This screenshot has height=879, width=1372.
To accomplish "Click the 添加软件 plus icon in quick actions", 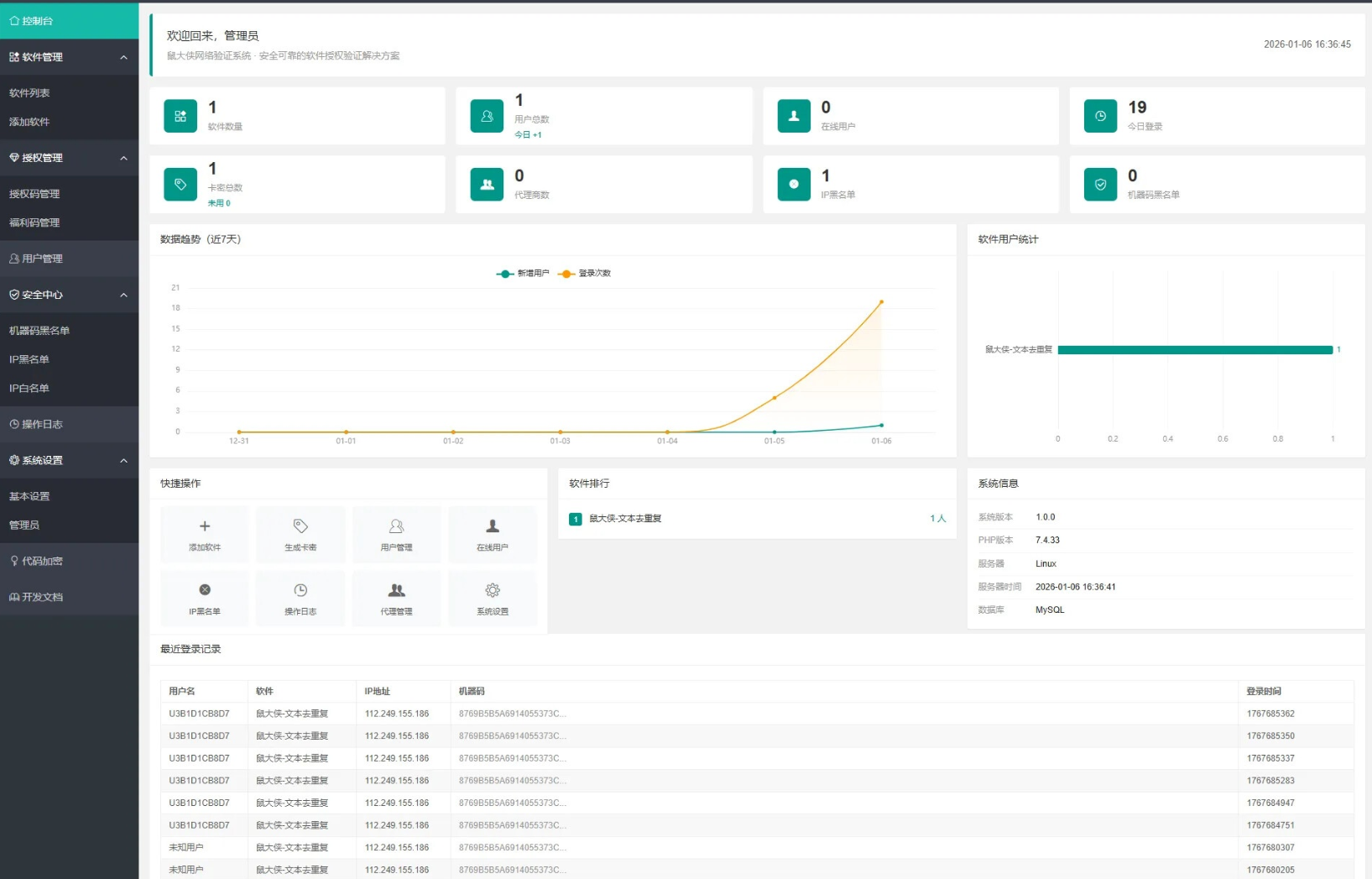I will point(205,526).
